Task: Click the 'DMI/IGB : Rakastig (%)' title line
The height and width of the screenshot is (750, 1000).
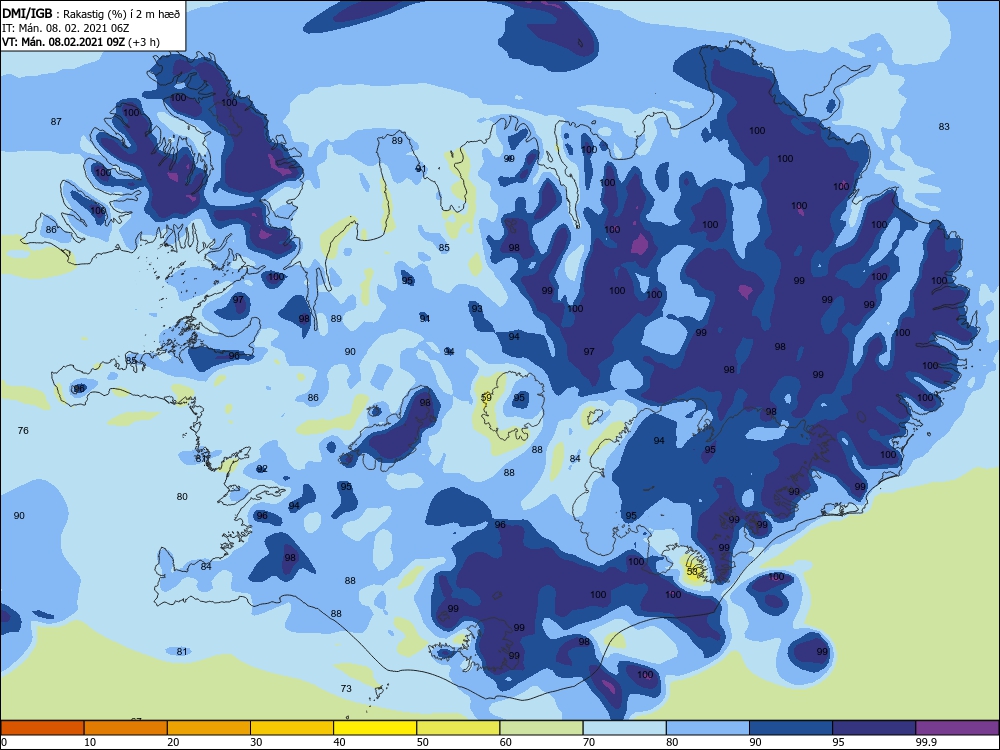Action: (x=91, y=14)
